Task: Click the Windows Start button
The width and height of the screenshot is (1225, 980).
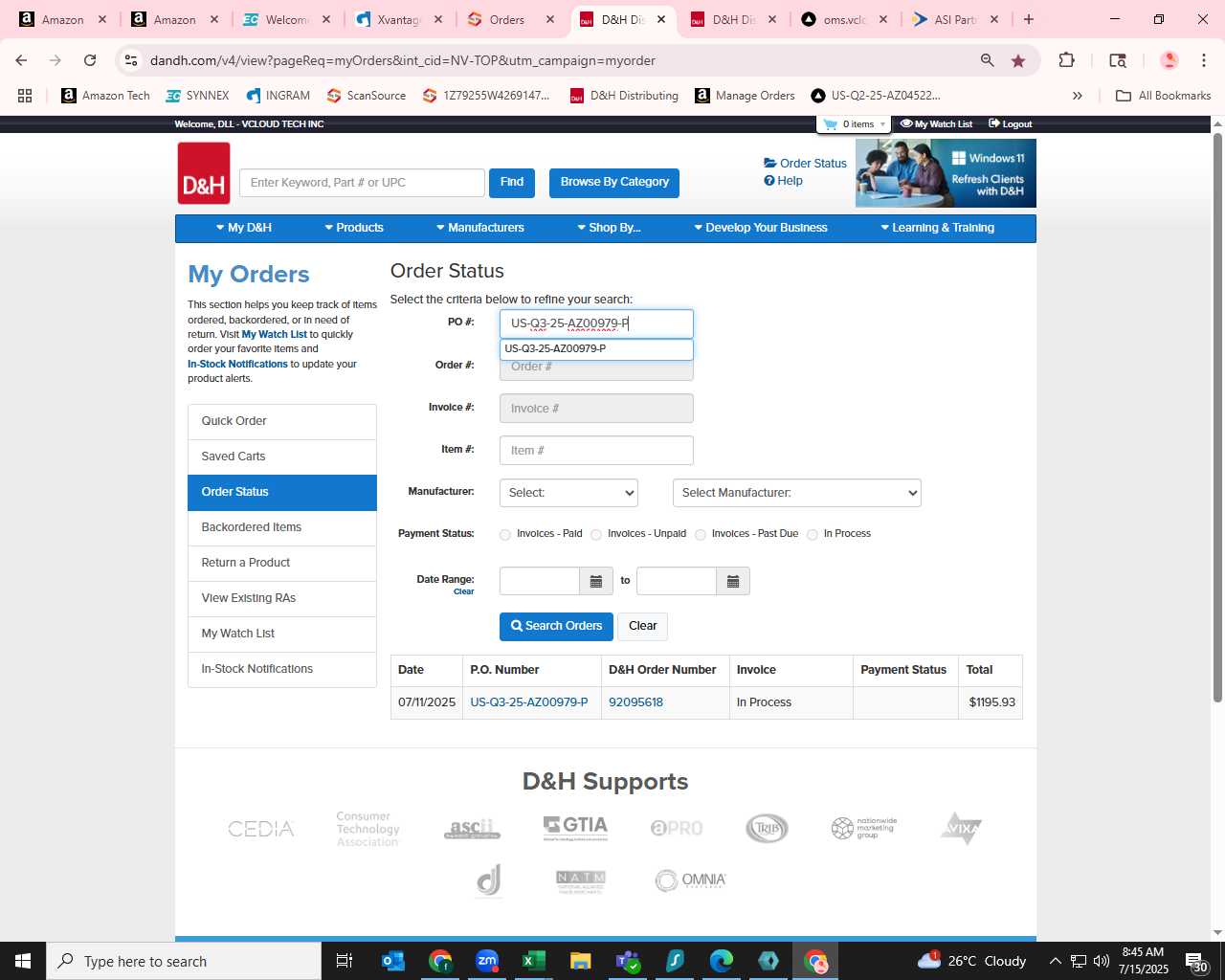Action: (x=23, y=961)
